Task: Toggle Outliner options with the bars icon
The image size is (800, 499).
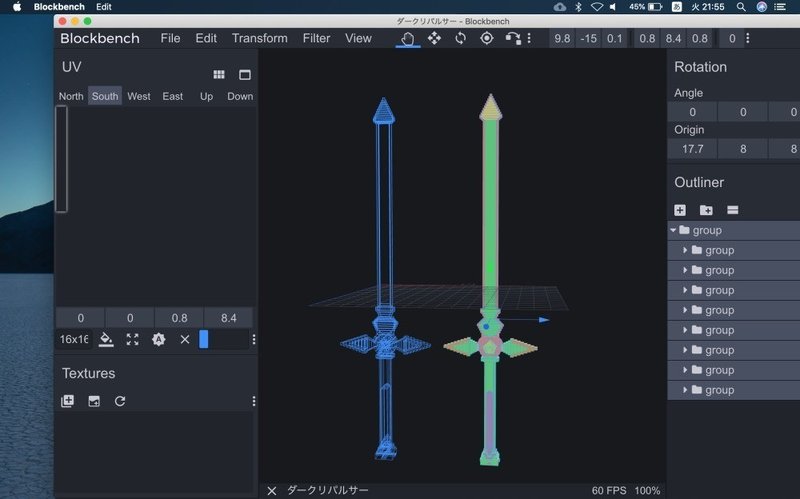Action: (x=733, y=210)
